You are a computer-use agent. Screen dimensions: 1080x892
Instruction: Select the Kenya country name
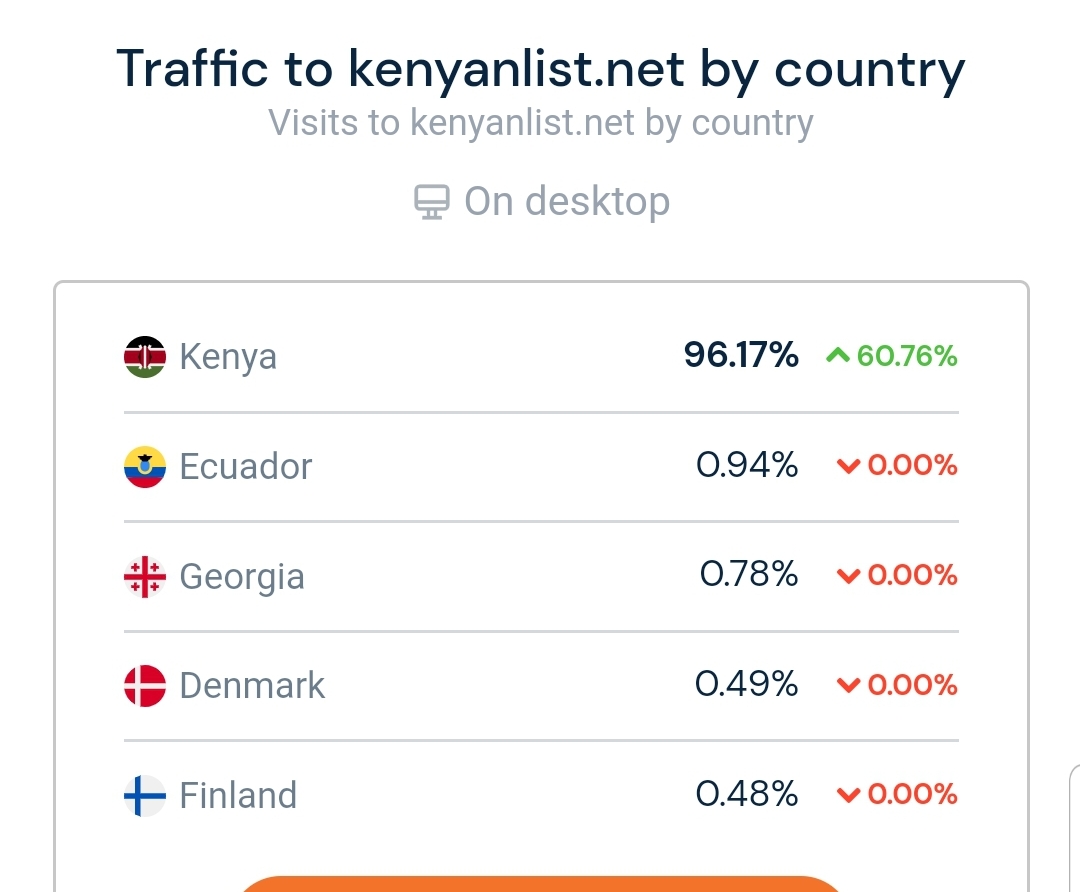pos(228,357)
